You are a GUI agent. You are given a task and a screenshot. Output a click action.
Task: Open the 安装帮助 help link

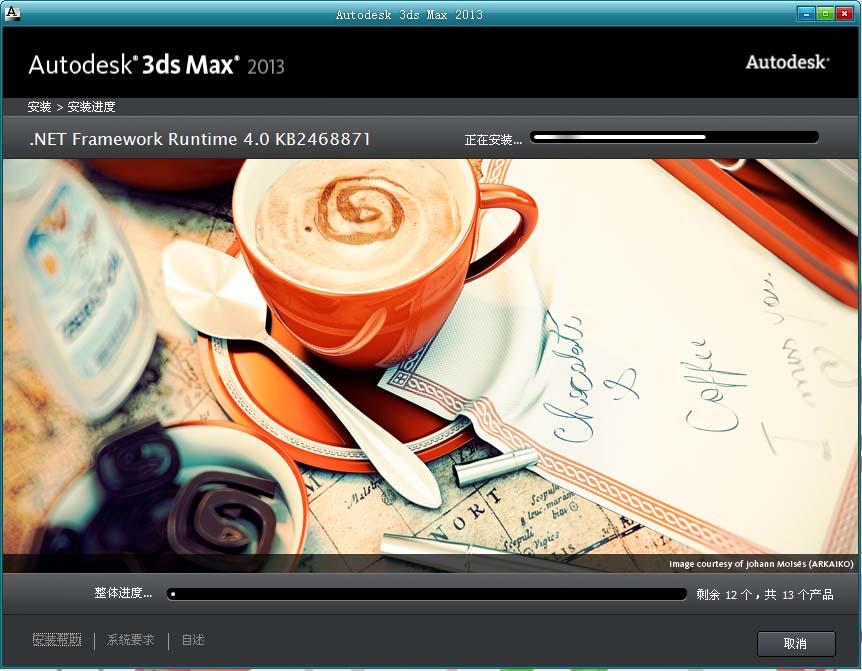pos(57,640)
